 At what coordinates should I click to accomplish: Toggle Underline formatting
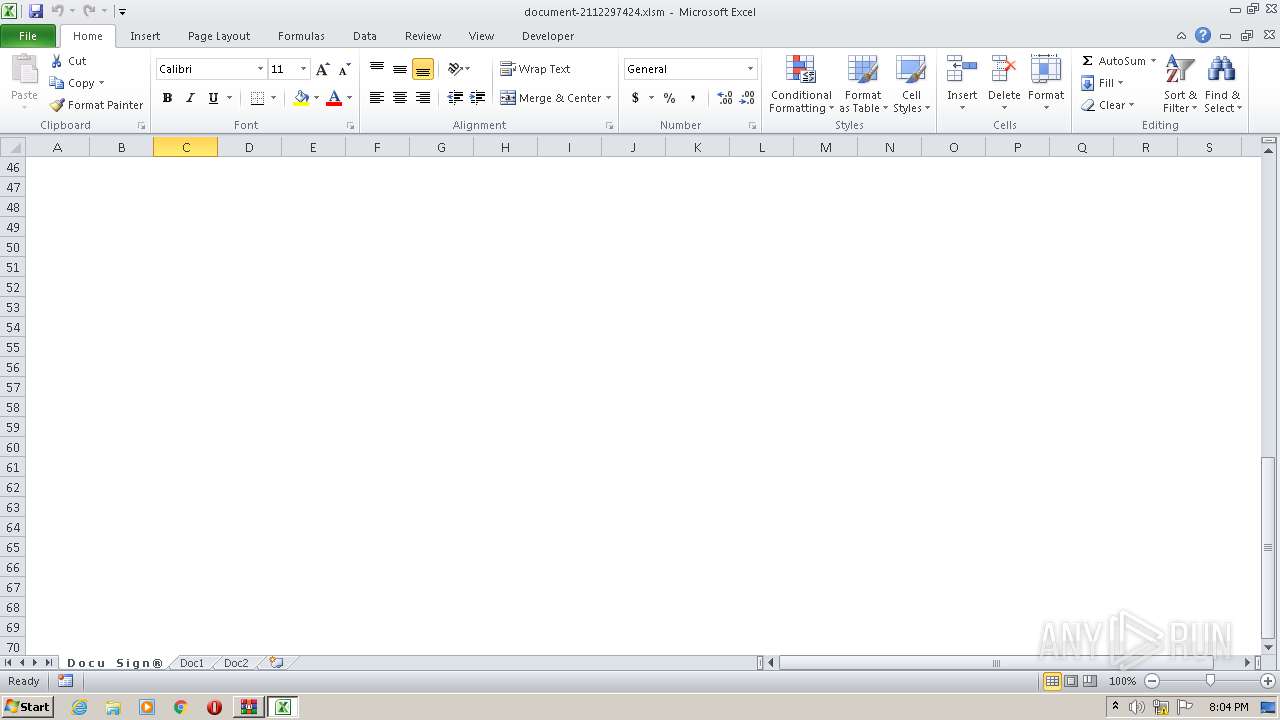pos(213,98)
